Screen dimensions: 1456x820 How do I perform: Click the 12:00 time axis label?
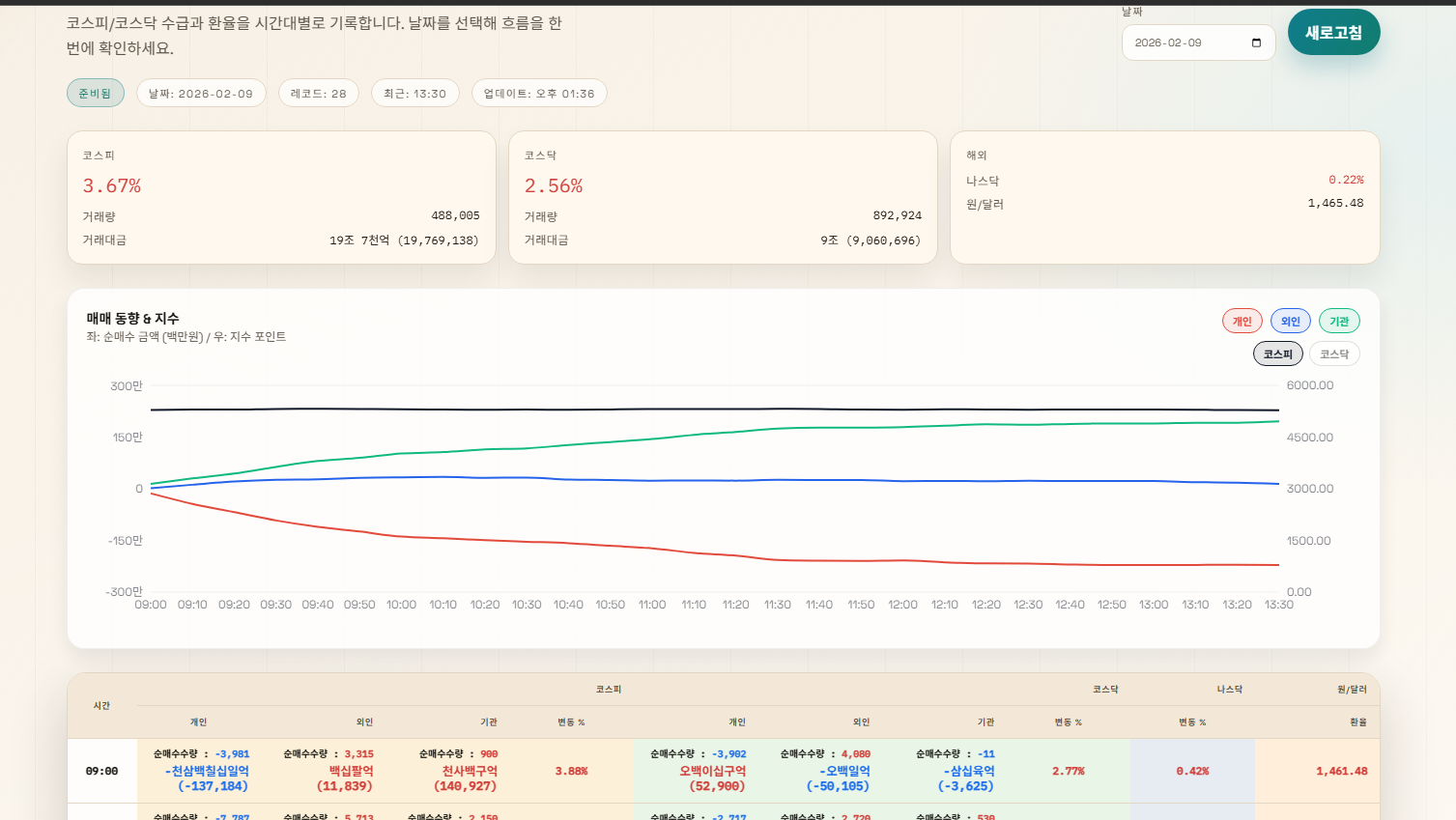click(902, 605)
